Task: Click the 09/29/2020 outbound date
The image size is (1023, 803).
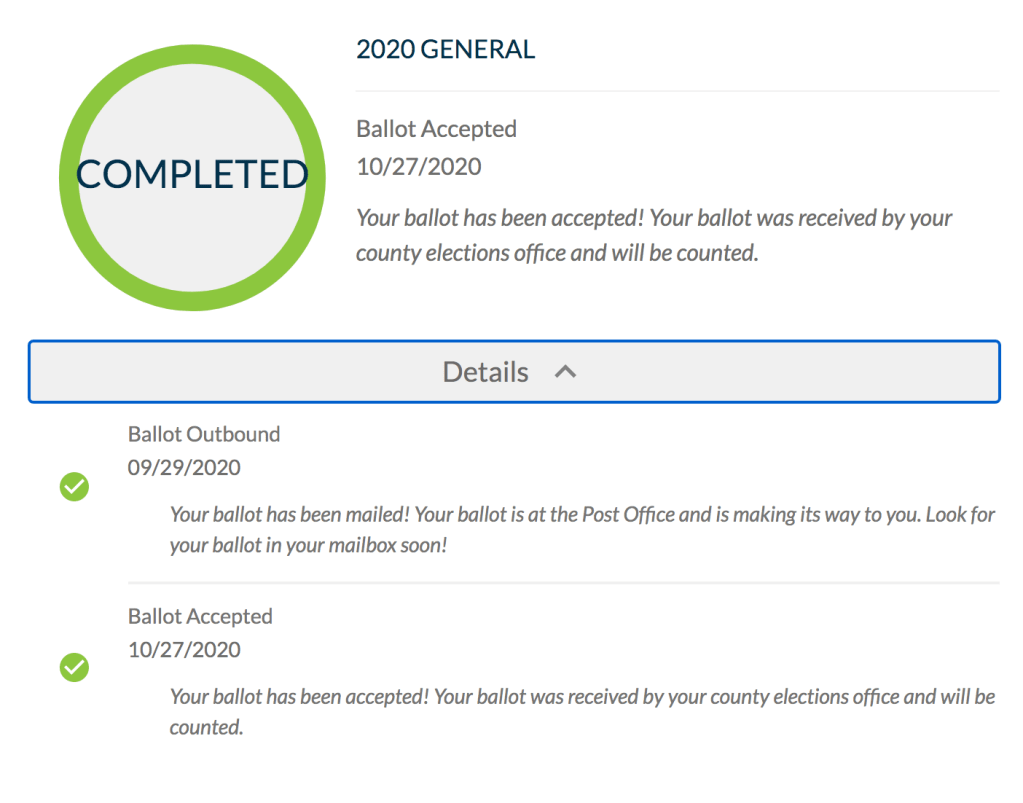Action: [184, 468]
